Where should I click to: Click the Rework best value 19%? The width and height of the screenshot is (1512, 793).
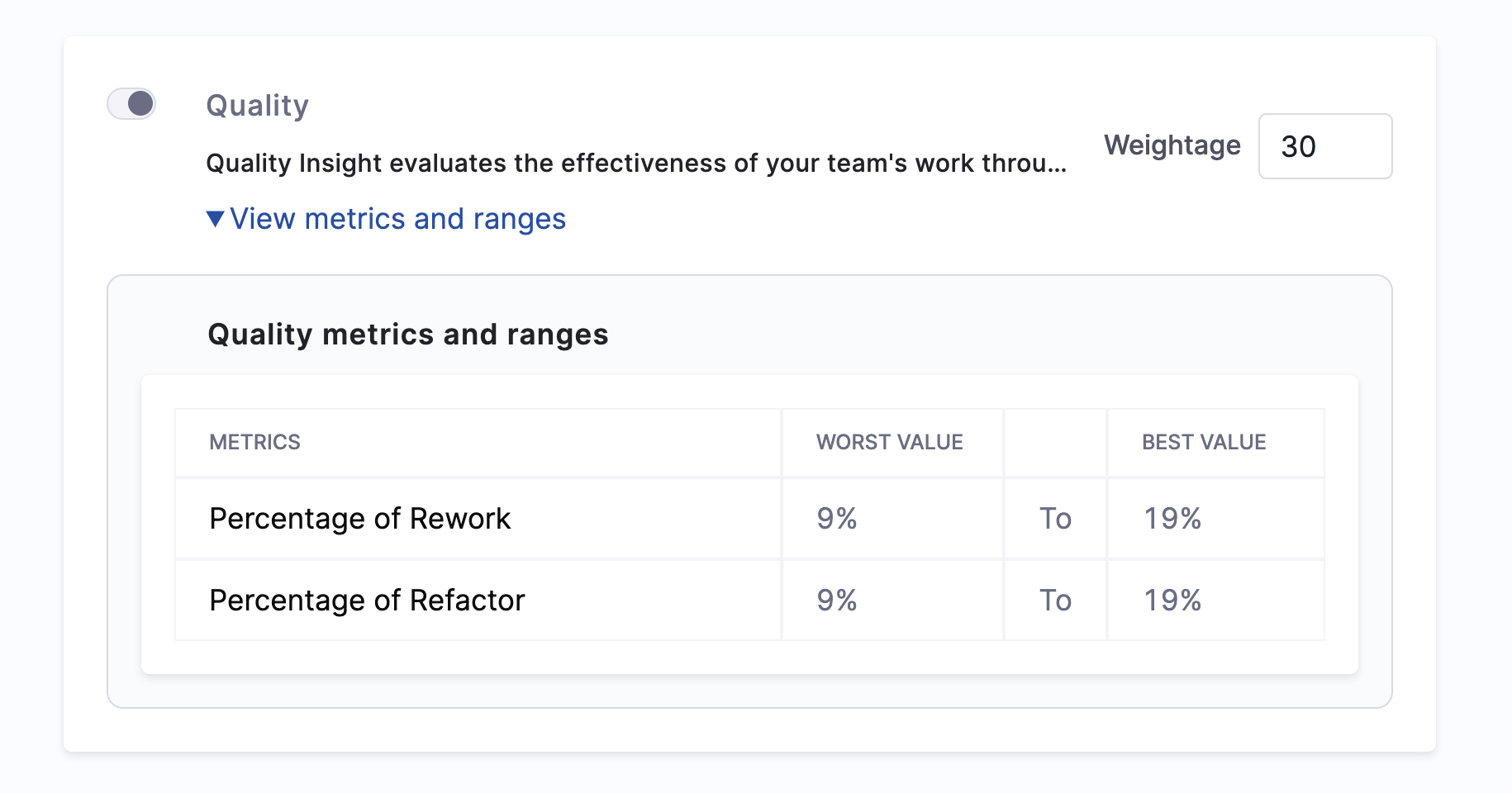pos(1172,519)
